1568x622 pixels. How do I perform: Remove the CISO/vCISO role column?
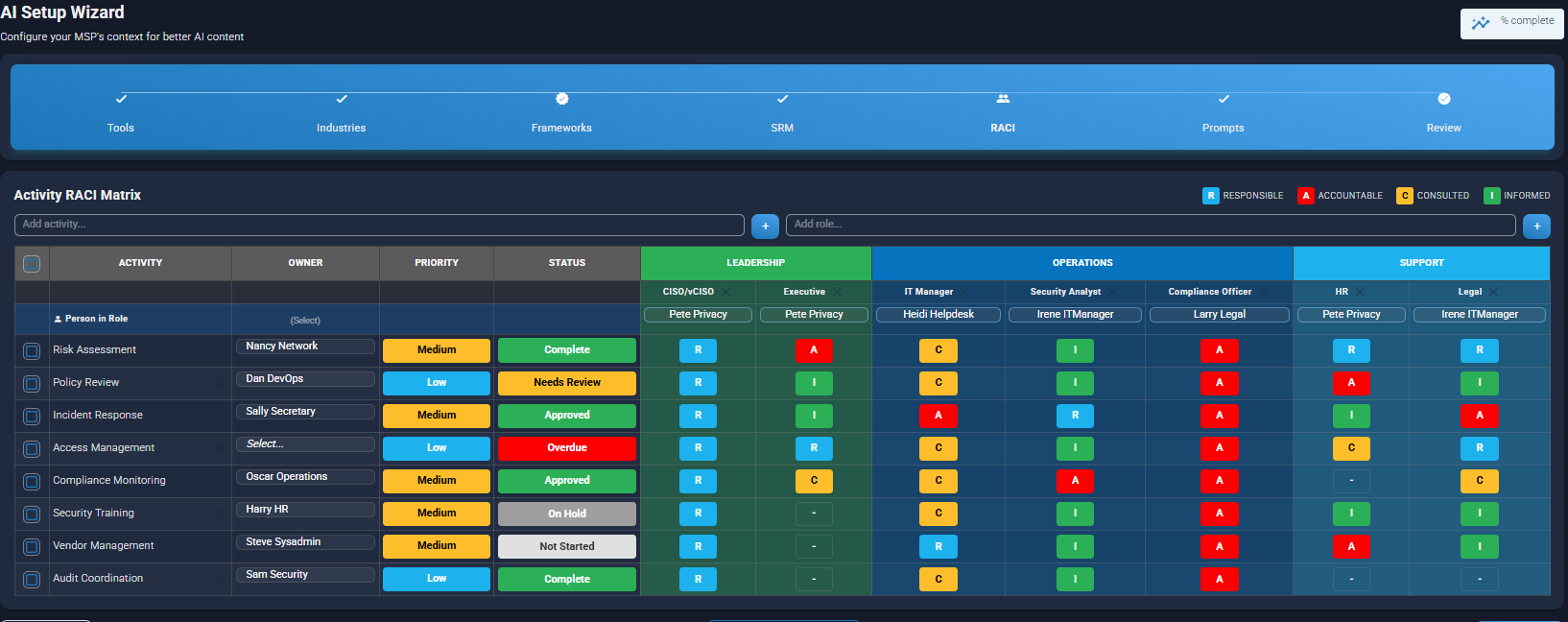725,292
